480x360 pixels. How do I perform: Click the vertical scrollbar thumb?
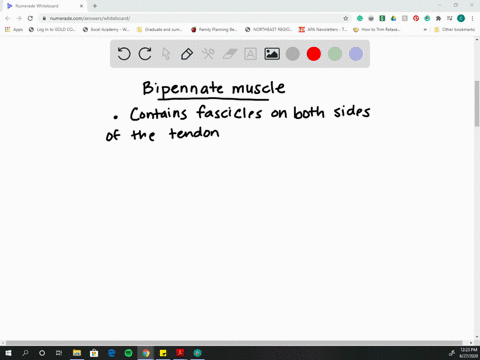(x=477, y=103)
